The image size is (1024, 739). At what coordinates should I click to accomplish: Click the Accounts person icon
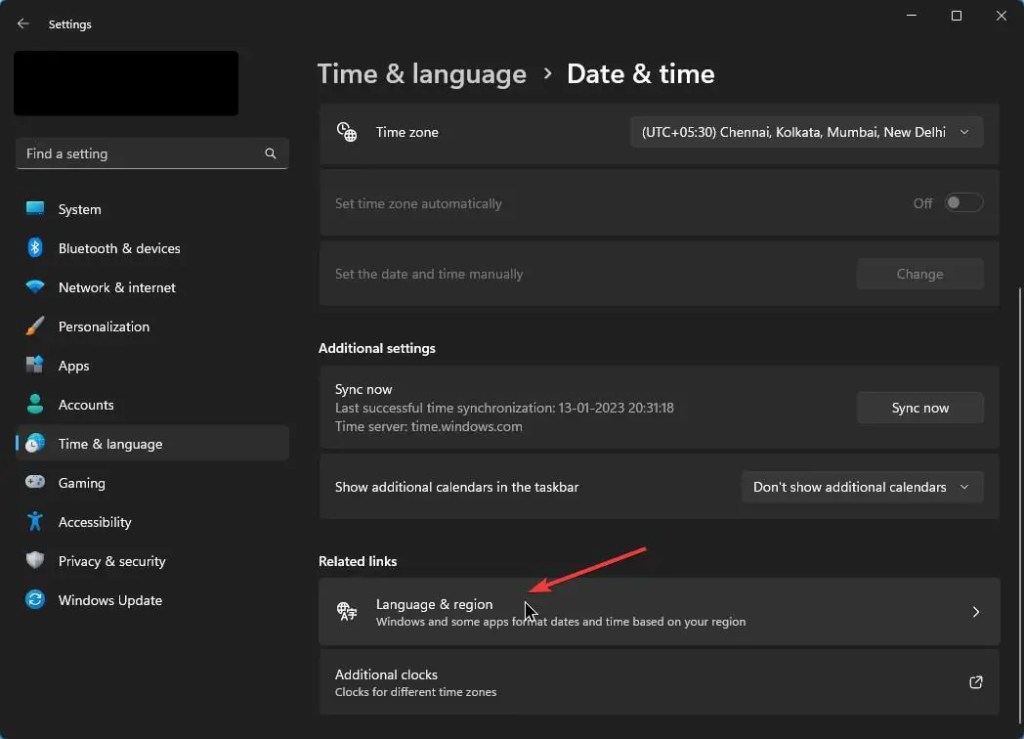pos(35,404)
